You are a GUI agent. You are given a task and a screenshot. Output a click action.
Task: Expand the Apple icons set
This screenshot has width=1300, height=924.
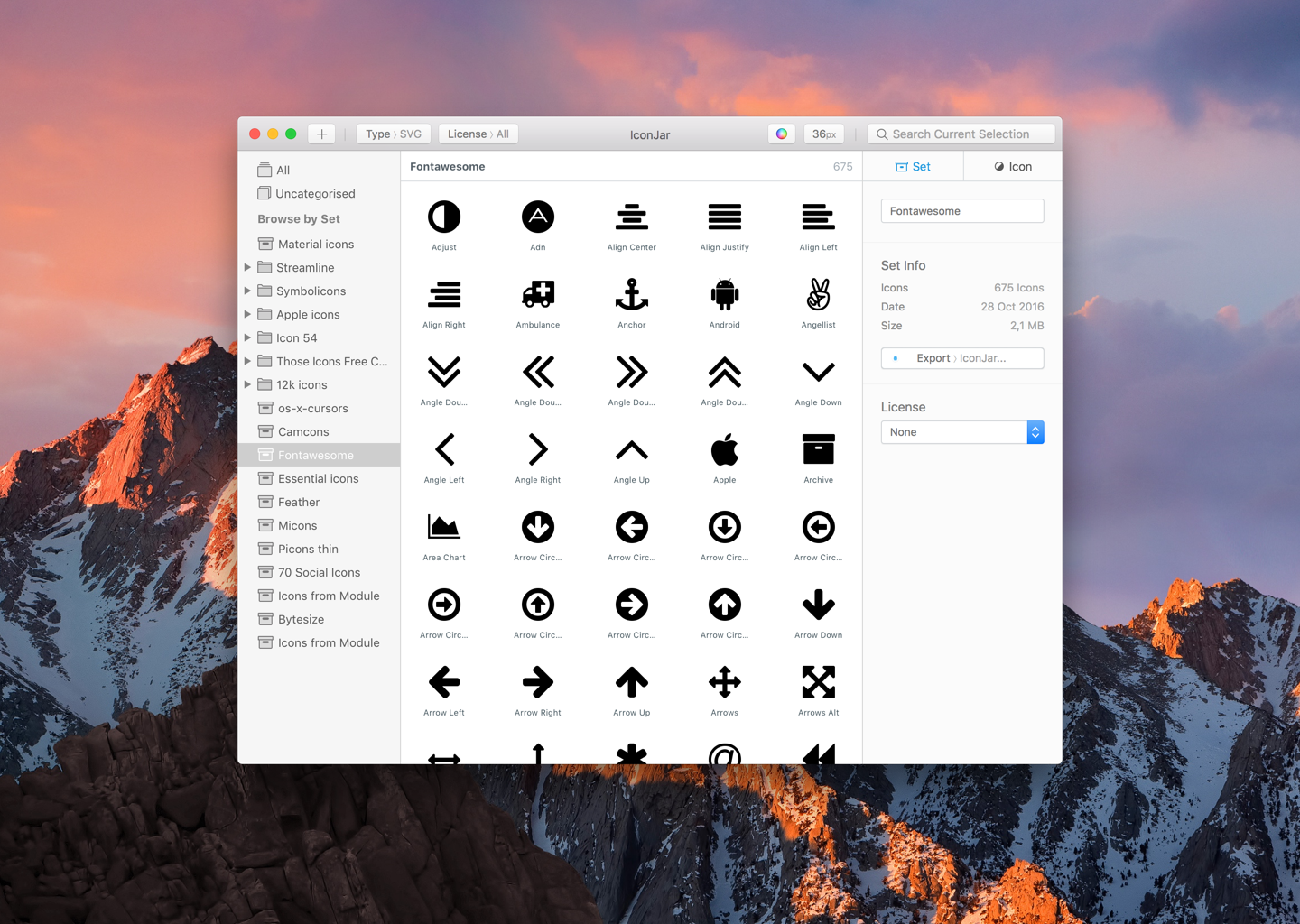(247, 315)
